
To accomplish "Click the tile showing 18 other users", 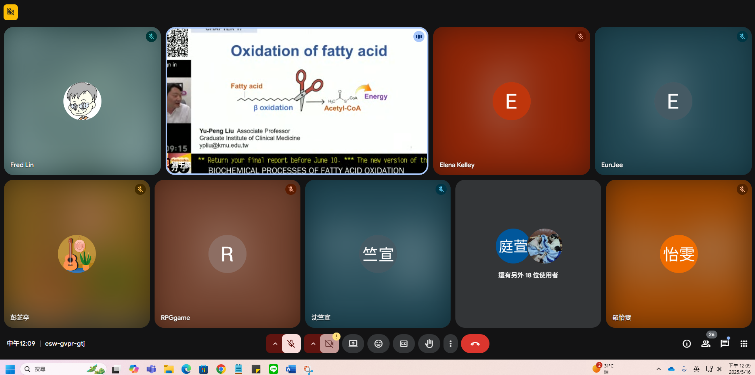I will click(x=528, y=254).
